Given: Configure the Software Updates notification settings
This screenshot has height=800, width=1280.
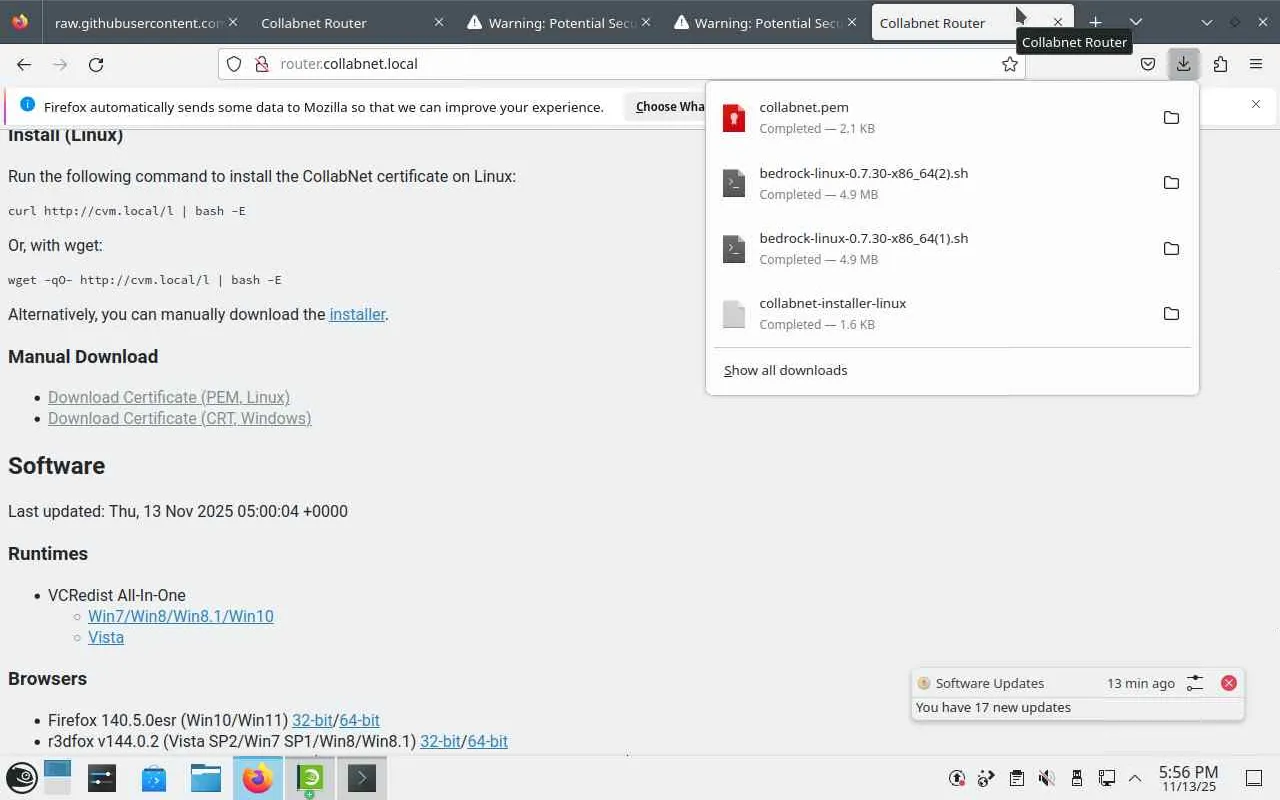Looking at the screenshot, I should tap(1195, 683).
